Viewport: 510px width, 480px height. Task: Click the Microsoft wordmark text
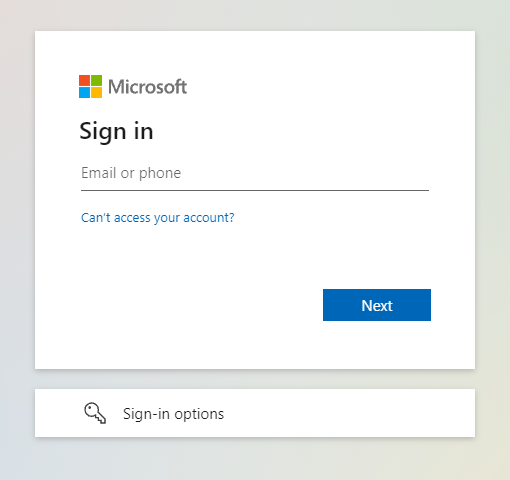[147, 87]
